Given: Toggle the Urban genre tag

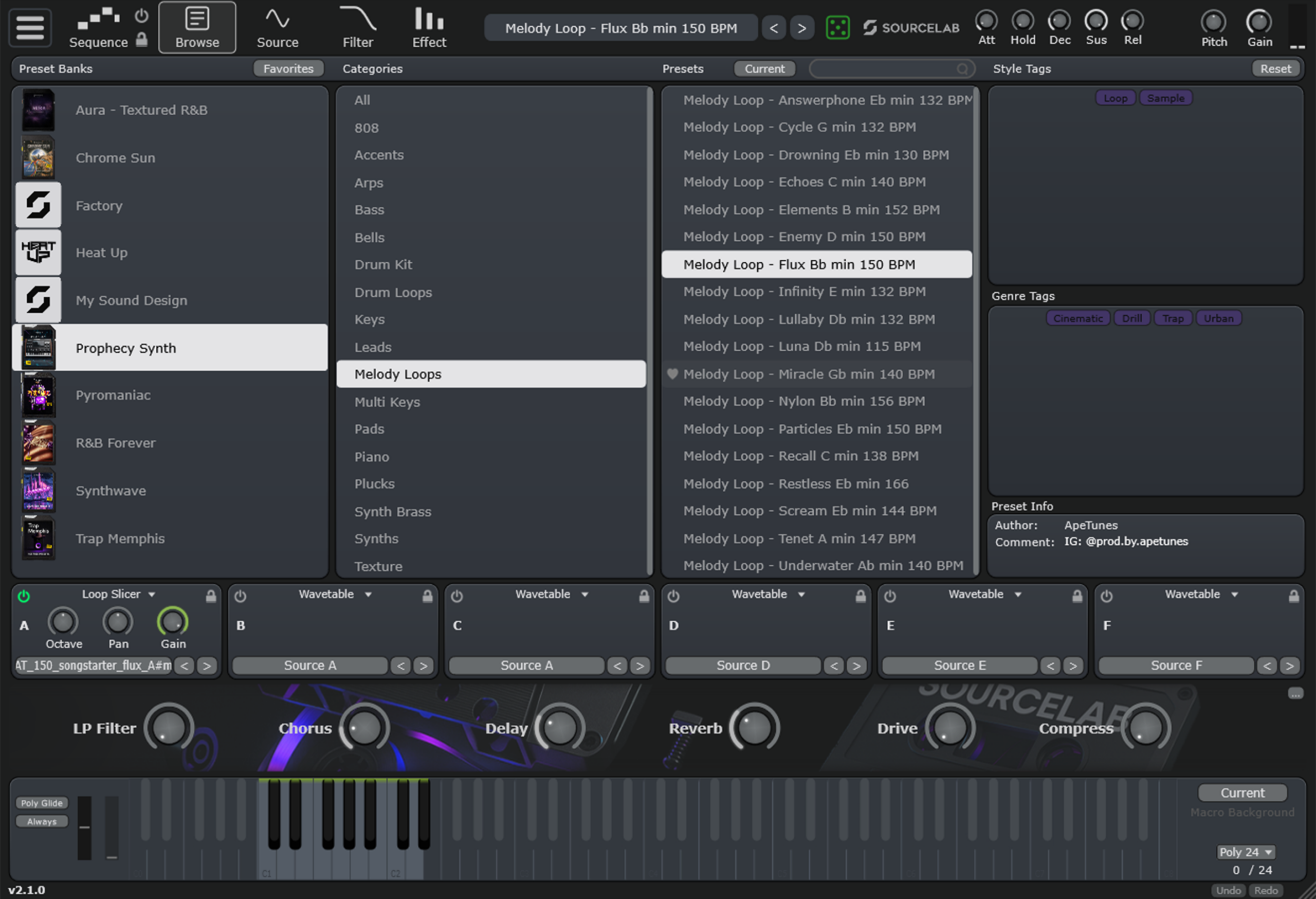Looking at the screenshot, I should 1219,318.
